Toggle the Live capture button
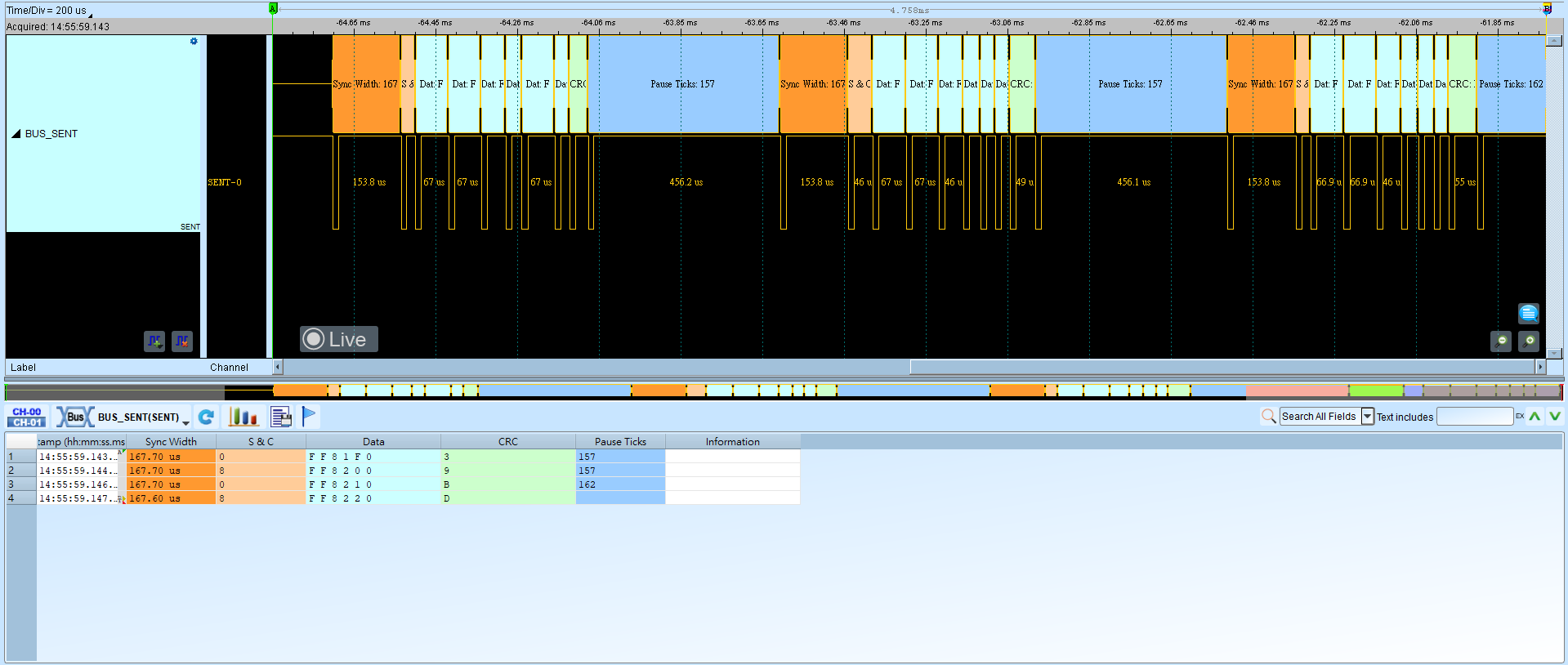Screen dimensions: 1568x665 point(338,339)
